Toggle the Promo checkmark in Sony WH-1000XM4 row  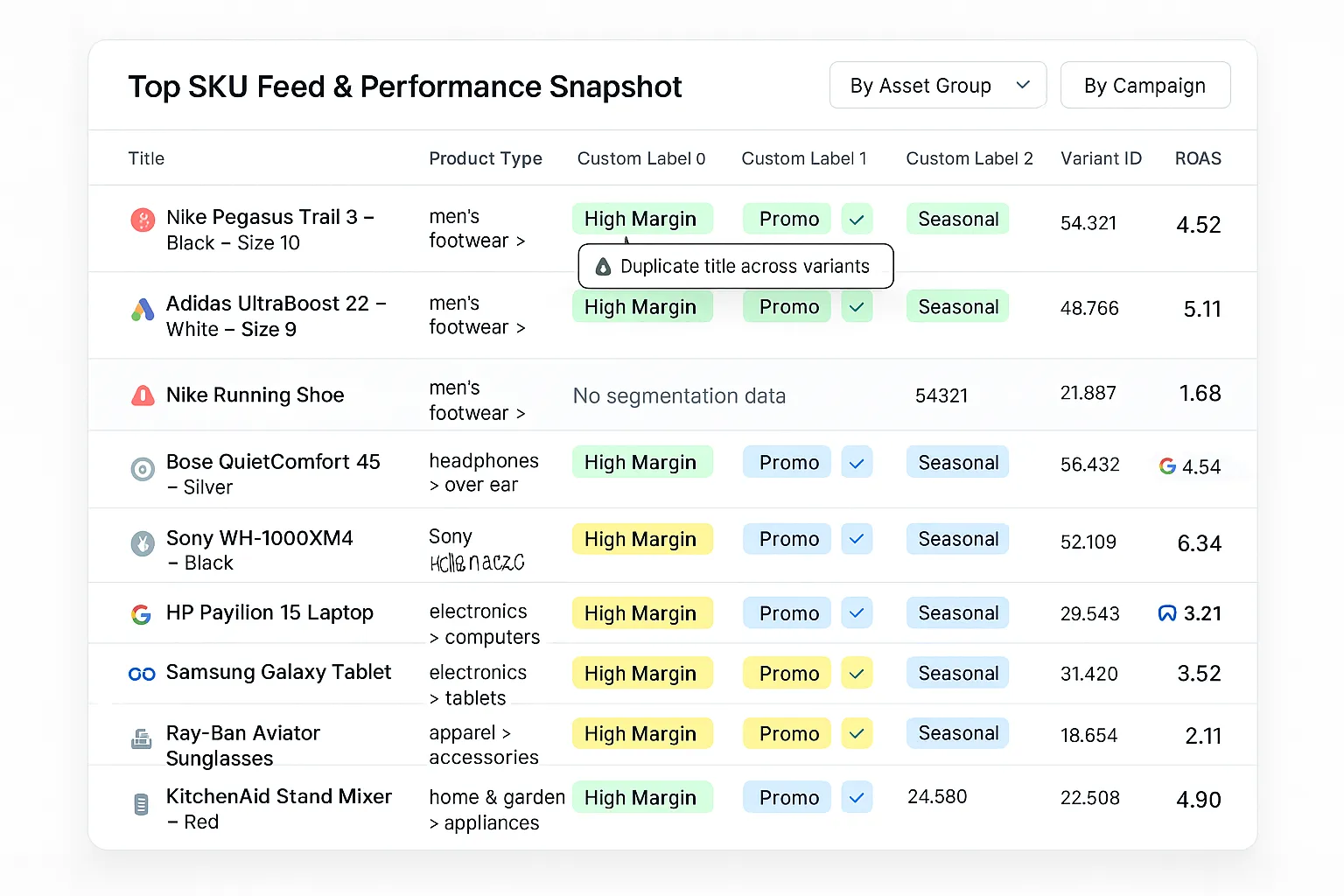(x=857, y=538)
